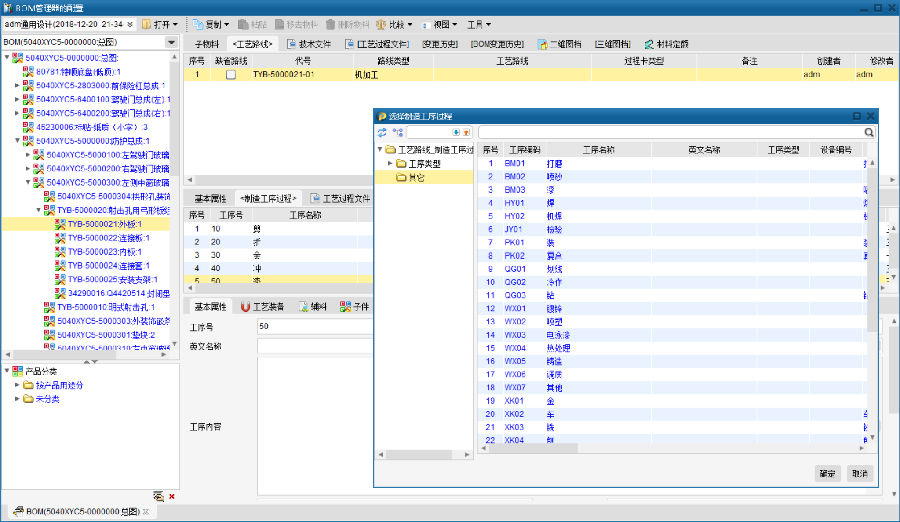Viewport: 900px width, 522px height.
Task: Expand the 按产品用途分 folder node
Action: [x=17, y=385]
